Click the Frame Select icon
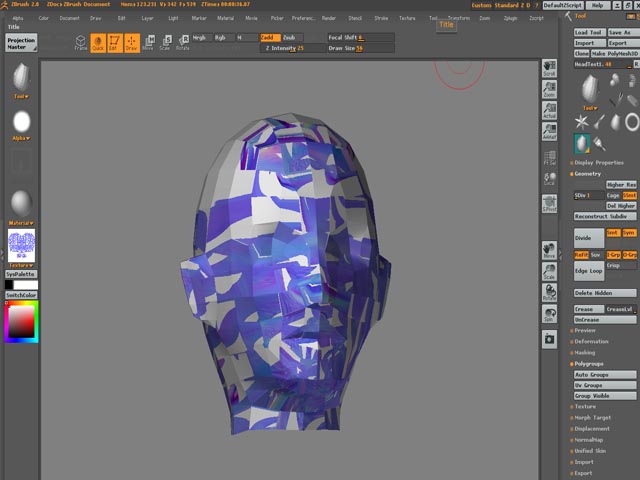Viewport: 640px width, 480px height. [x=549, y=158]
